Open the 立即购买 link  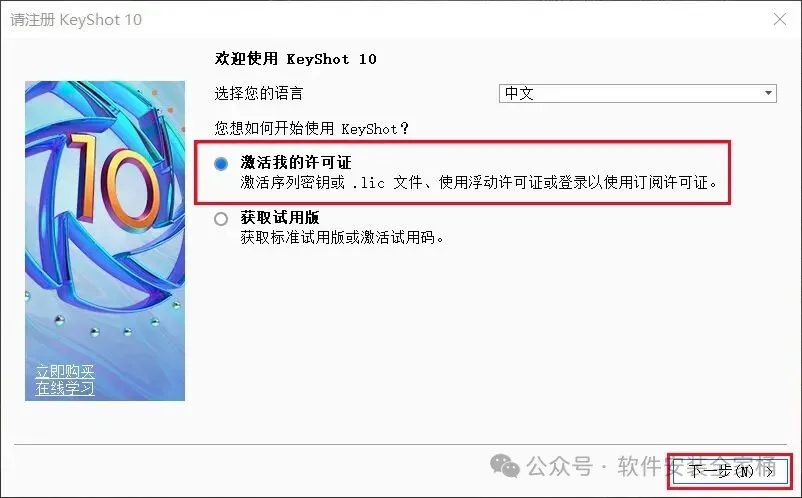point(65,371)
